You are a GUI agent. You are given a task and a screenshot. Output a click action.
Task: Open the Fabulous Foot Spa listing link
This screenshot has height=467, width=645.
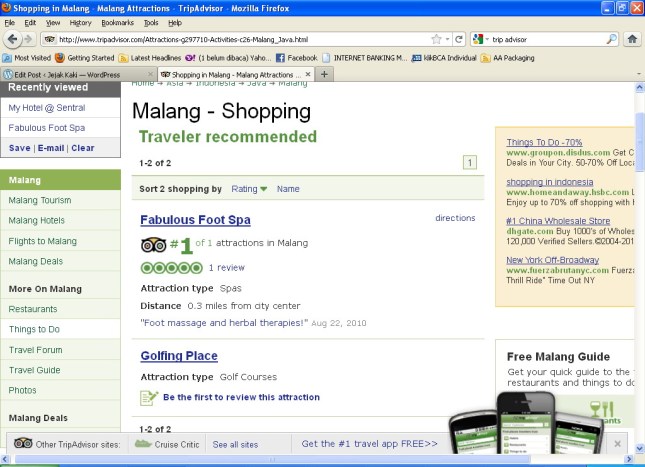(x=195, y=220)
